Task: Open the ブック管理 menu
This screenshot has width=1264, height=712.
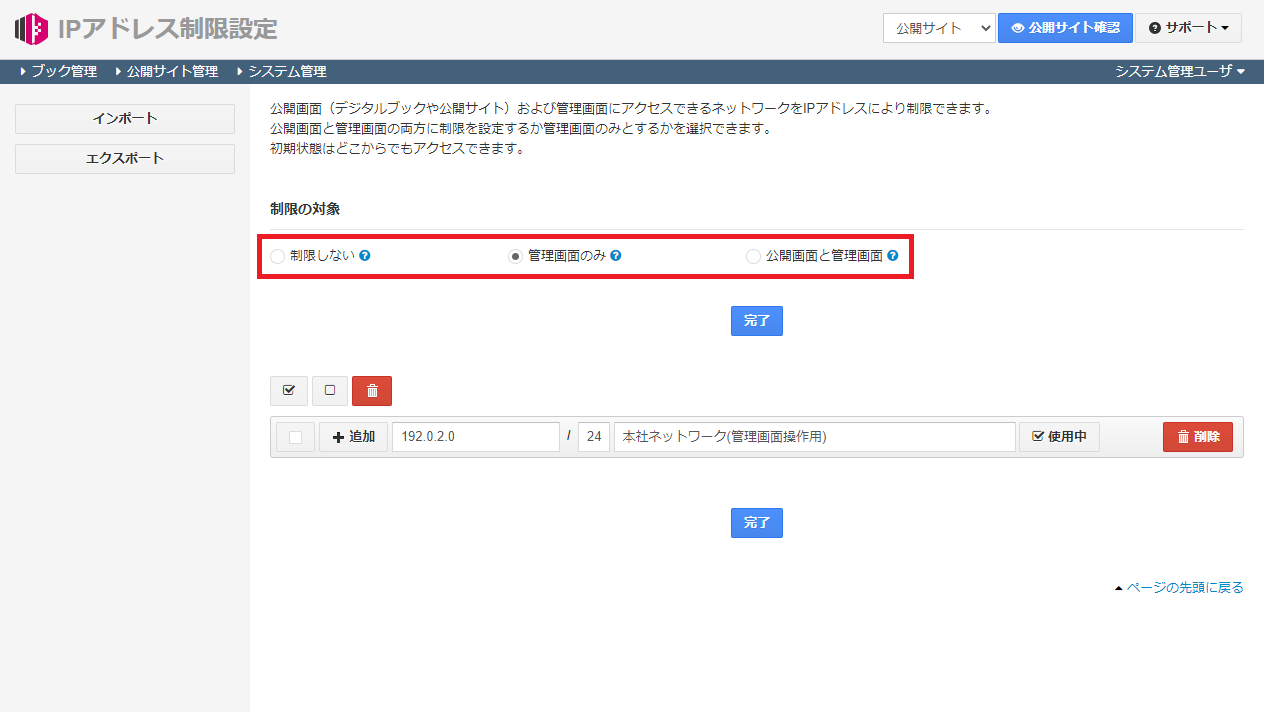Action: click(x=58, y=72)
